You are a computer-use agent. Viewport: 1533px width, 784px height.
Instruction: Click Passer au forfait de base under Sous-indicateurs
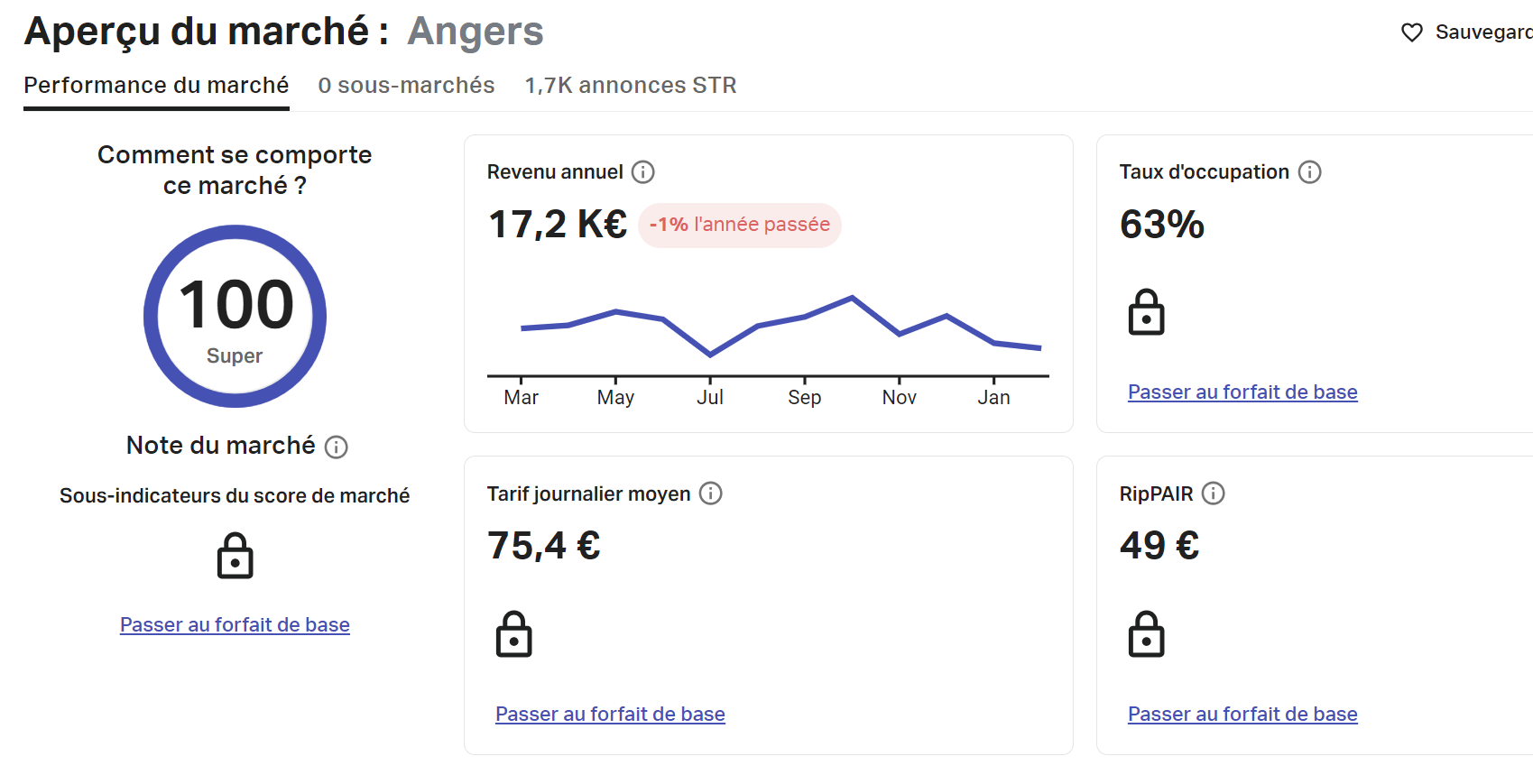(x=235, y=624)
